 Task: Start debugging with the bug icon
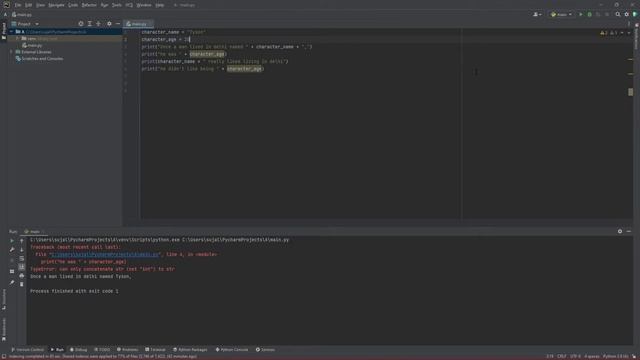pos(589,14)
